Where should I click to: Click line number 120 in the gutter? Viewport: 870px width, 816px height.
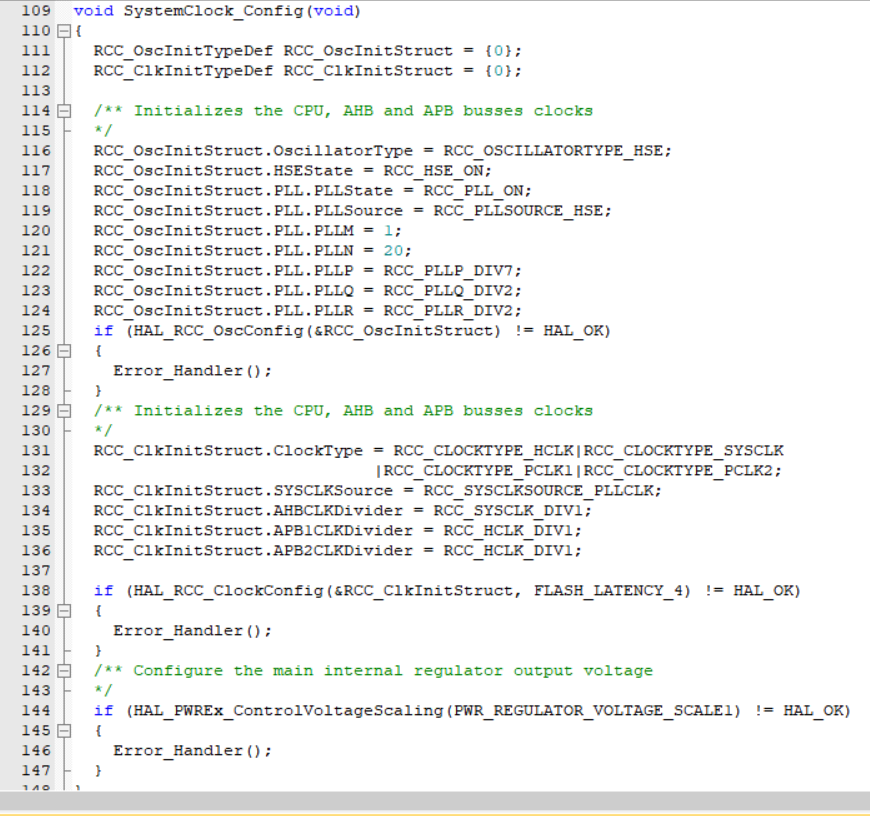pos(36,231)
